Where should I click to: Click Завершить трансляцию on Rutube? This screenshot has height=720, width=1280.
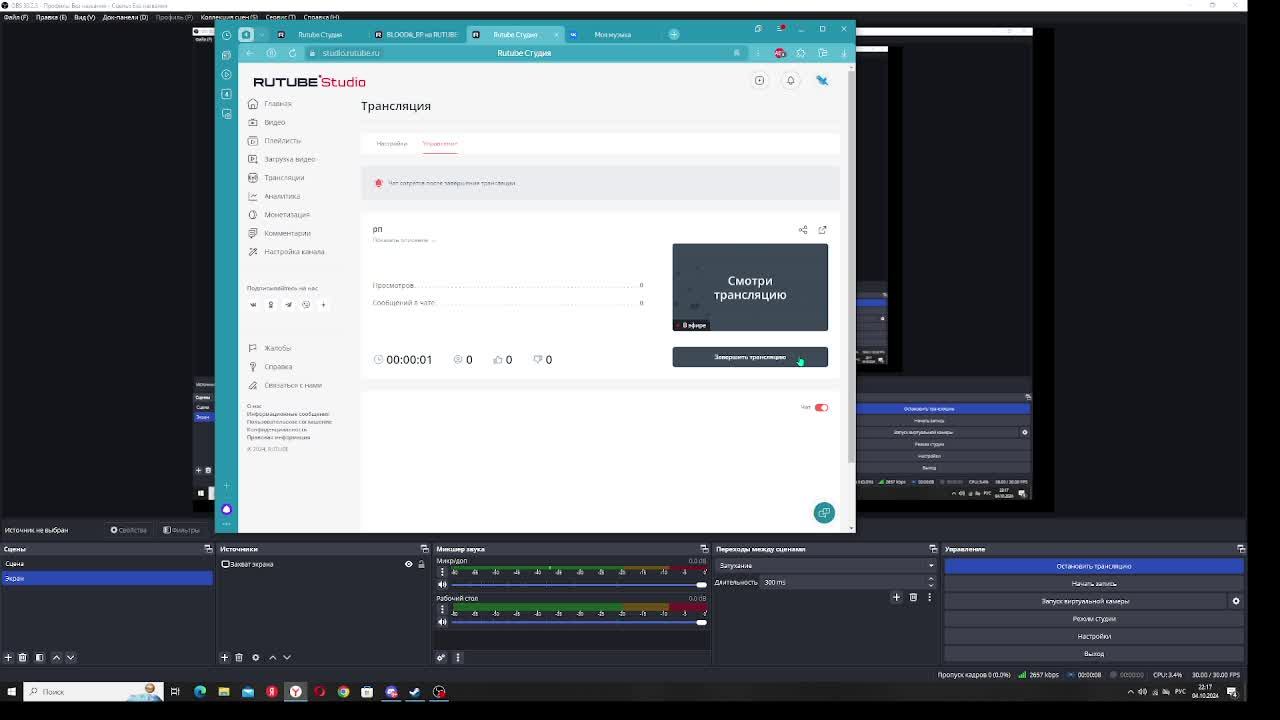[x=750, y=357]
